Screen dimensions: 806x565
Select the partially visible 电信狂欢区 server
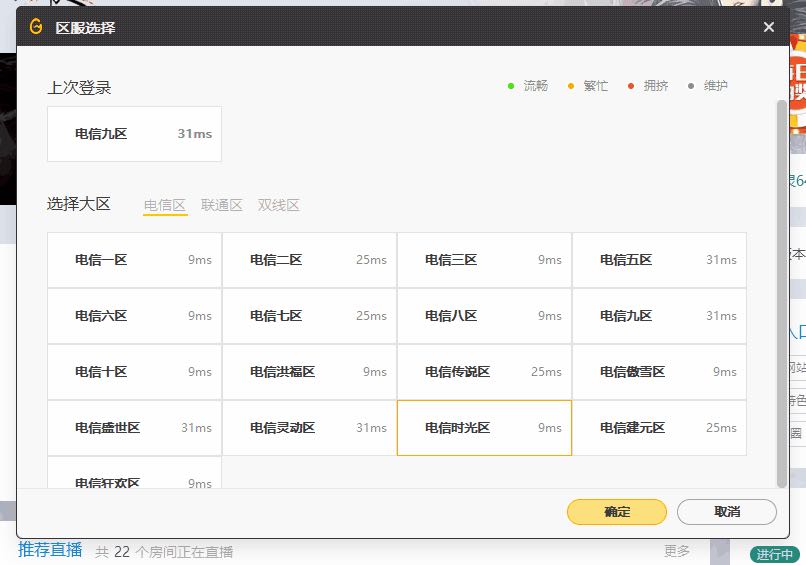point(135,473)
